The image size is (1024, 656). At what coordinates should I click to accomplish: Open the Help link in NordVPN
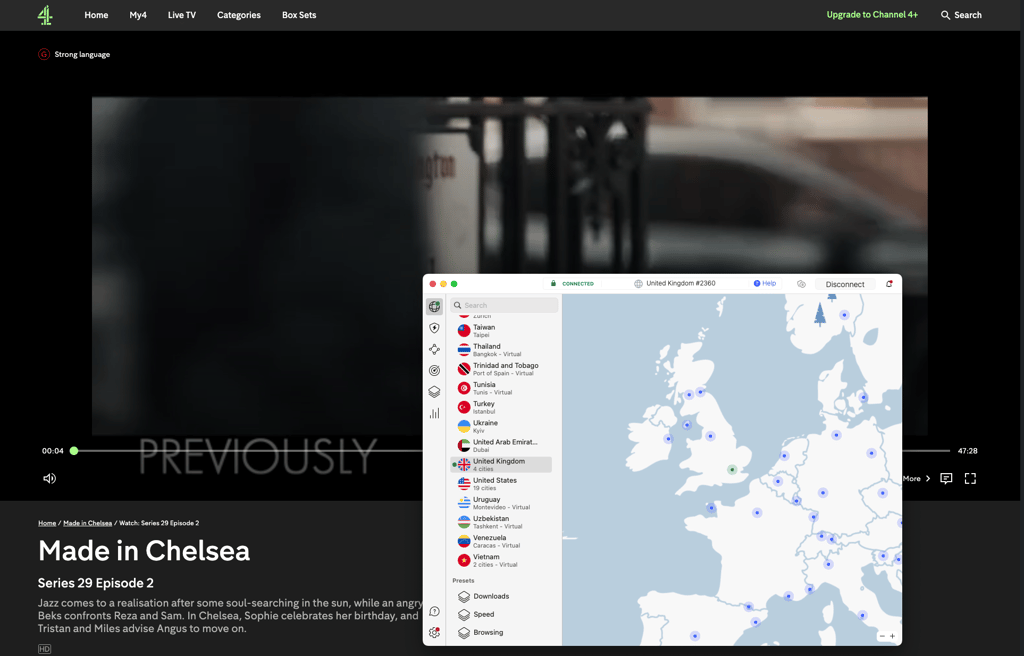coord(765,284)
